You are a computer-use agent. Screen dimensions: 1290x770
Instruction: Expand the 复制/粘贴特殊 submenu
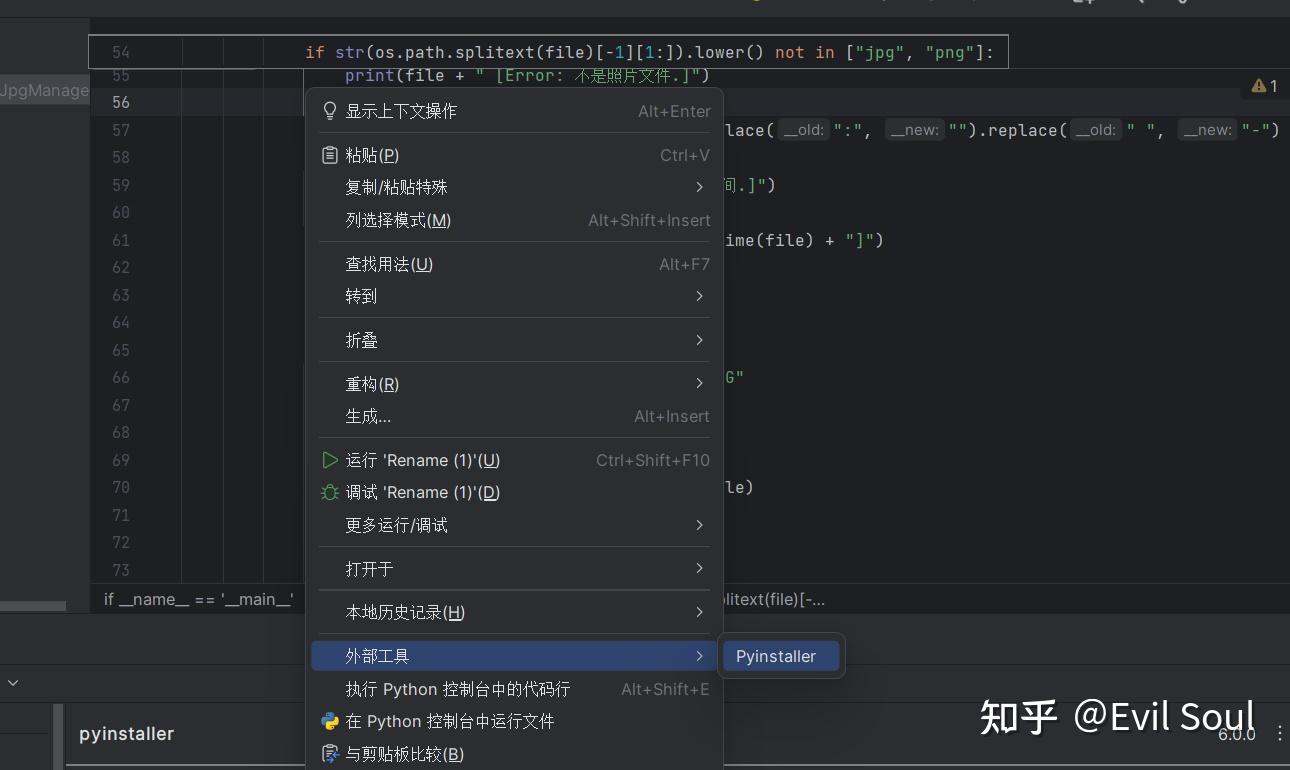699,187
